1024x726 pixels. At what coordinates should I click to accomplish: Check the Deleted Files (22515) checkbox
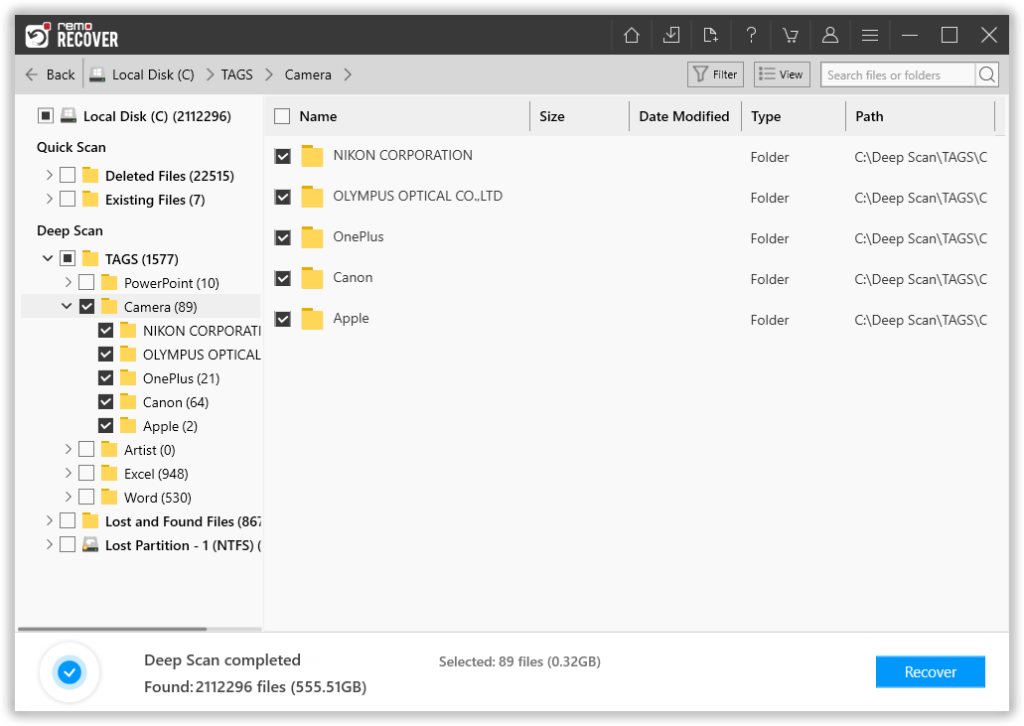pyautogui.click(x=67, y=175)
